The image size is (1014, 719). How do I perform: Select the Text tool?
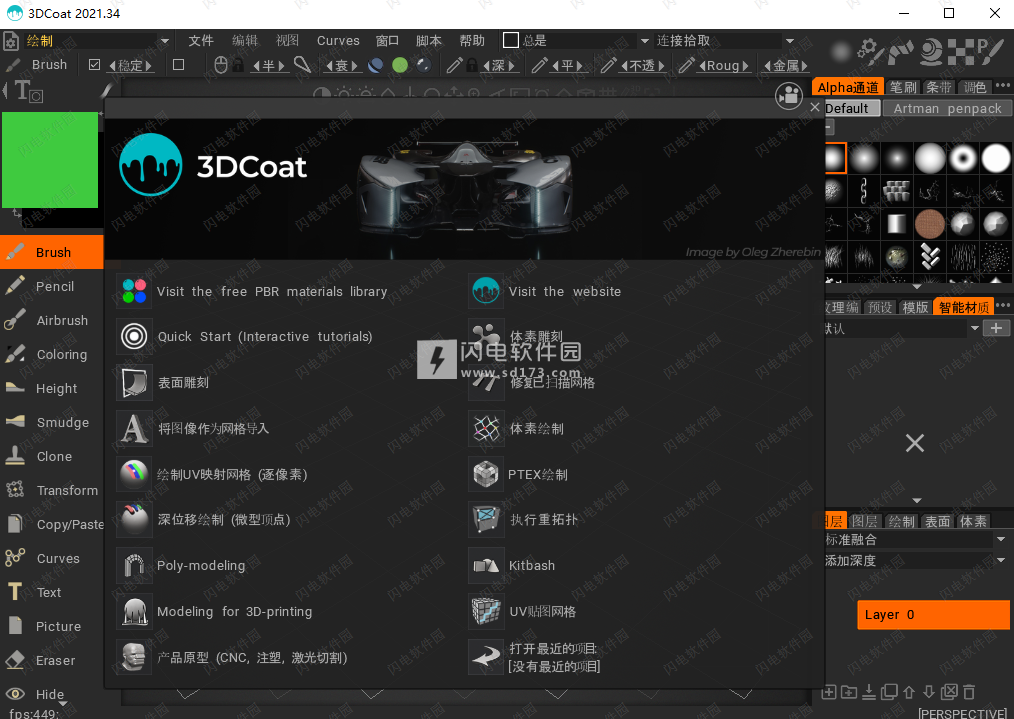click(52, 592)
